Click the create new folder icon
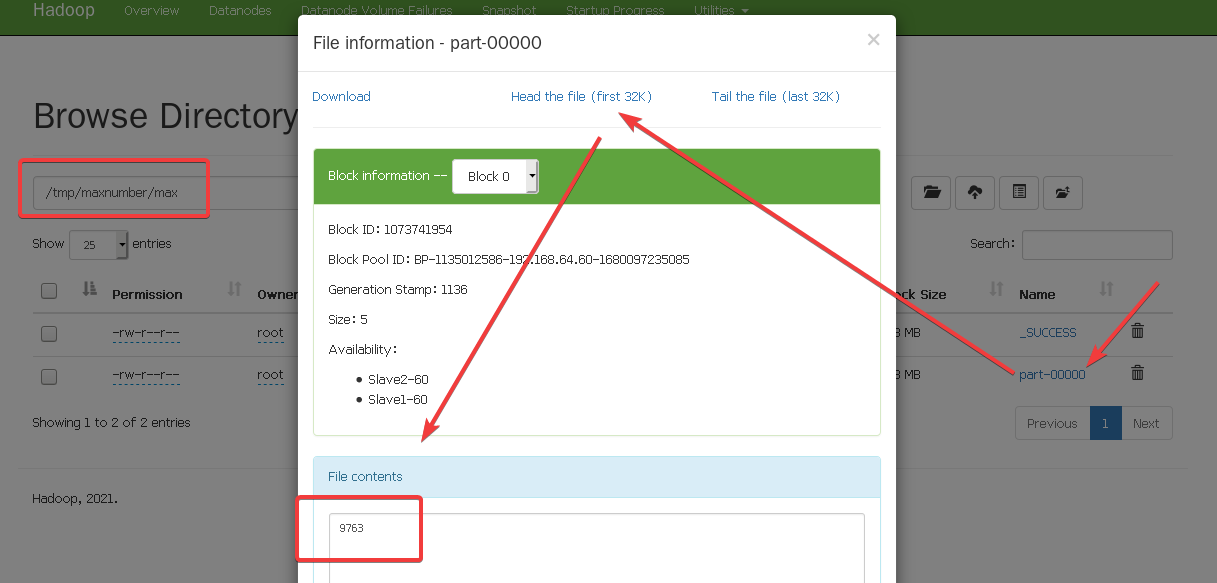Screen dimensions: 1217x583 tap(1063, 192)
